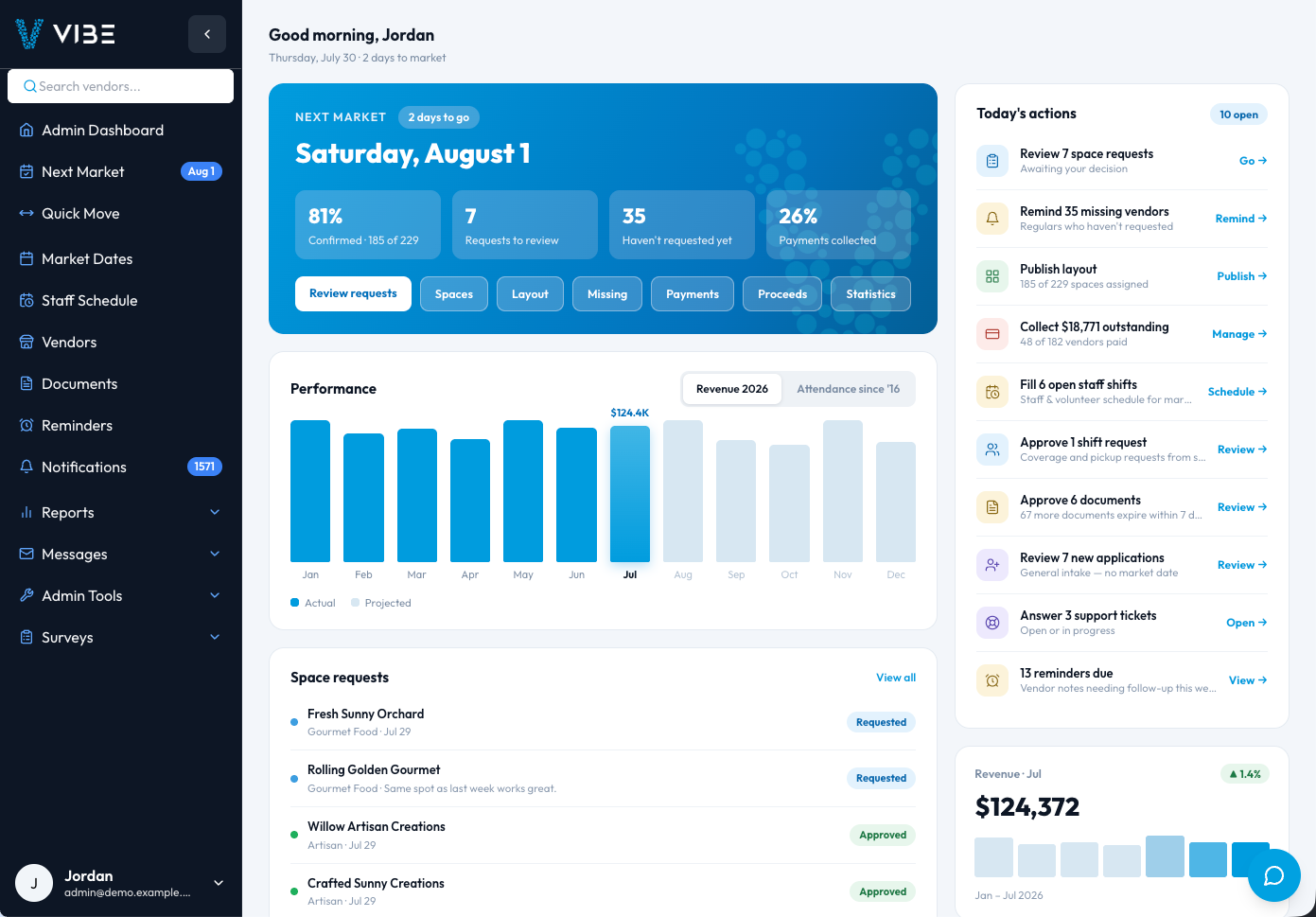1316x917 pixels.
Task: Click the 1571 Notifications count badge
Action: coord(204,467)
